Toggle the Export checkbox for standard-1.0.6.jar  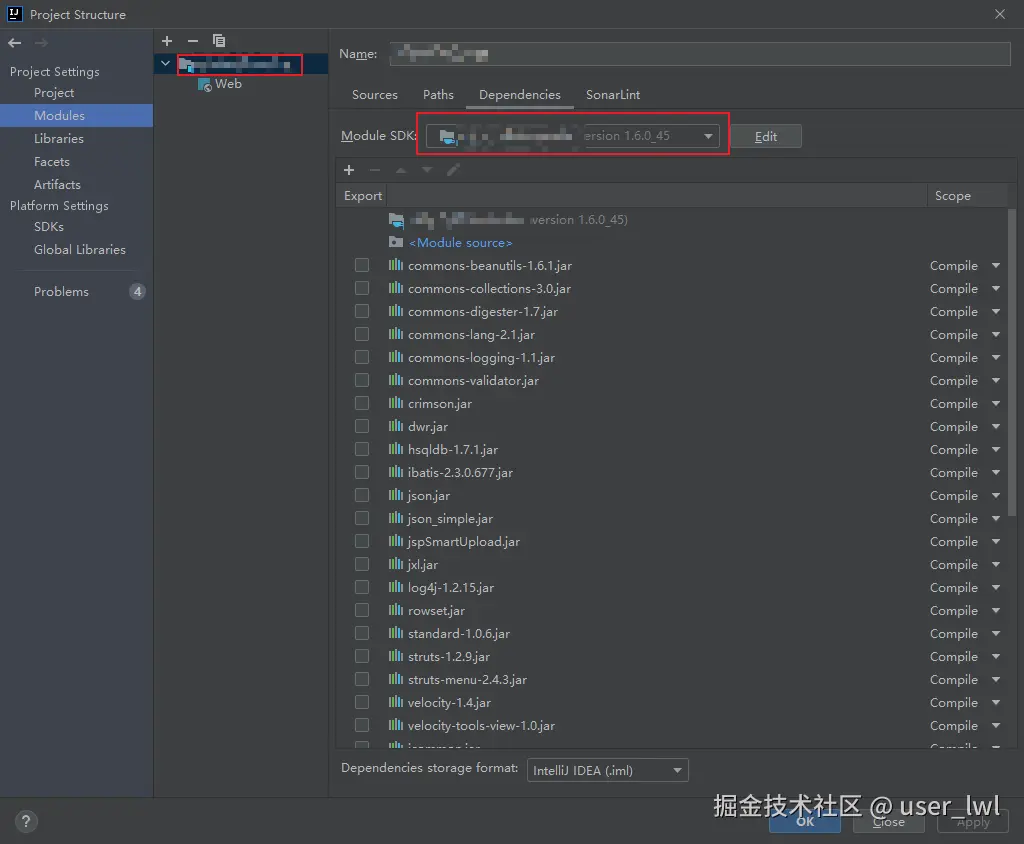(x=362, y=633)
